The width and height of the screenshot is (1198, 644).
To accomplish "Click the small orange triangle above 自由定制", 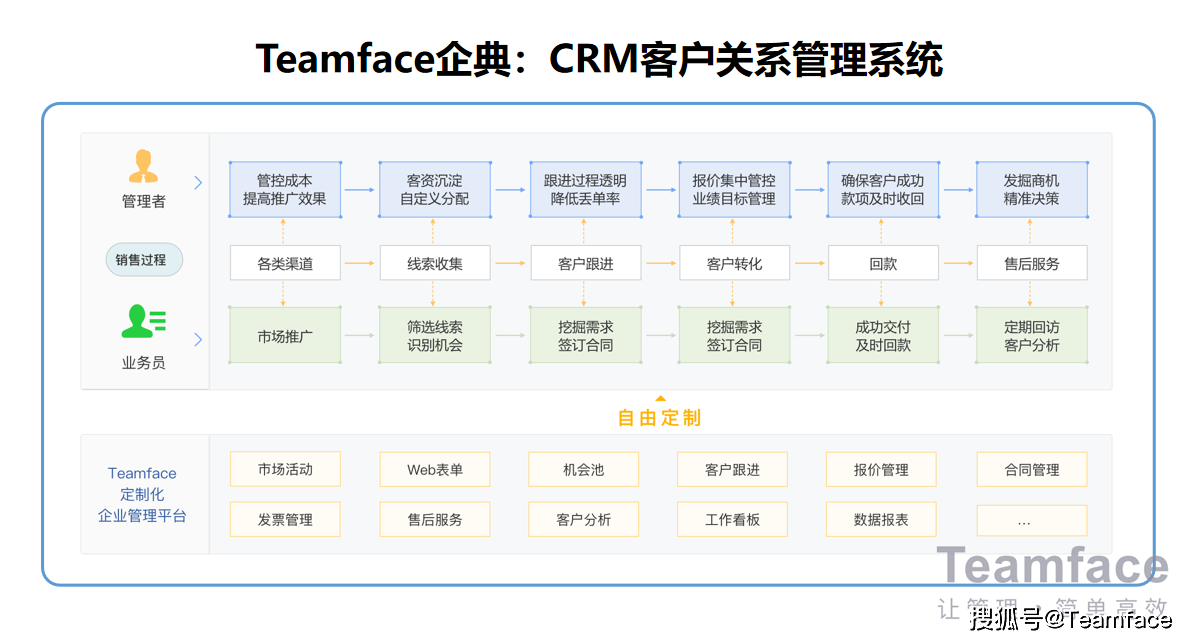I will point(660,398).
